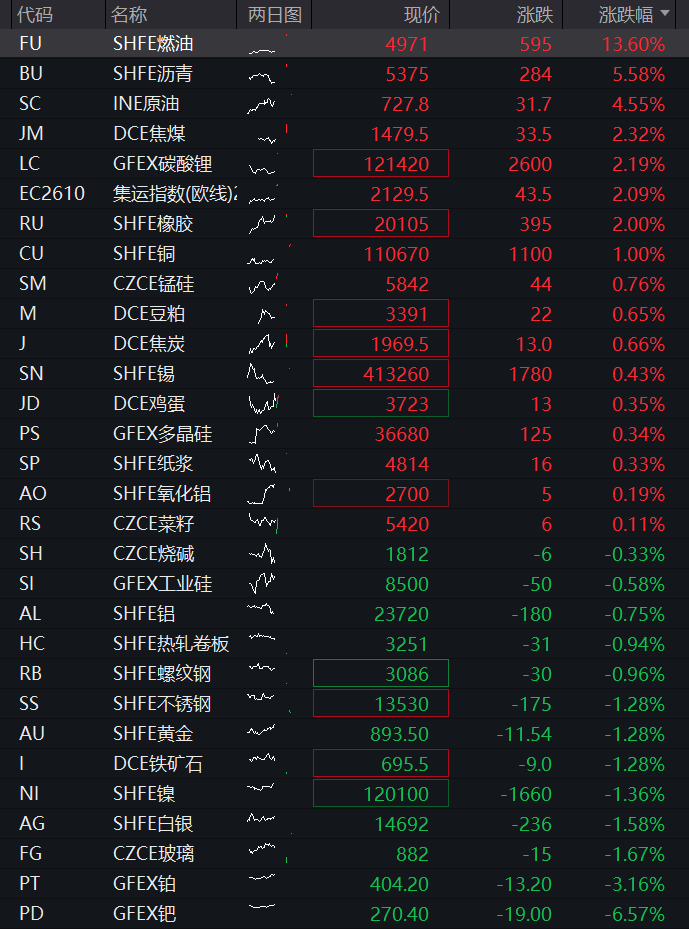Select the DCE铁矿石 iron ore name
The image size is (689, 929).
tap(158, 764)
